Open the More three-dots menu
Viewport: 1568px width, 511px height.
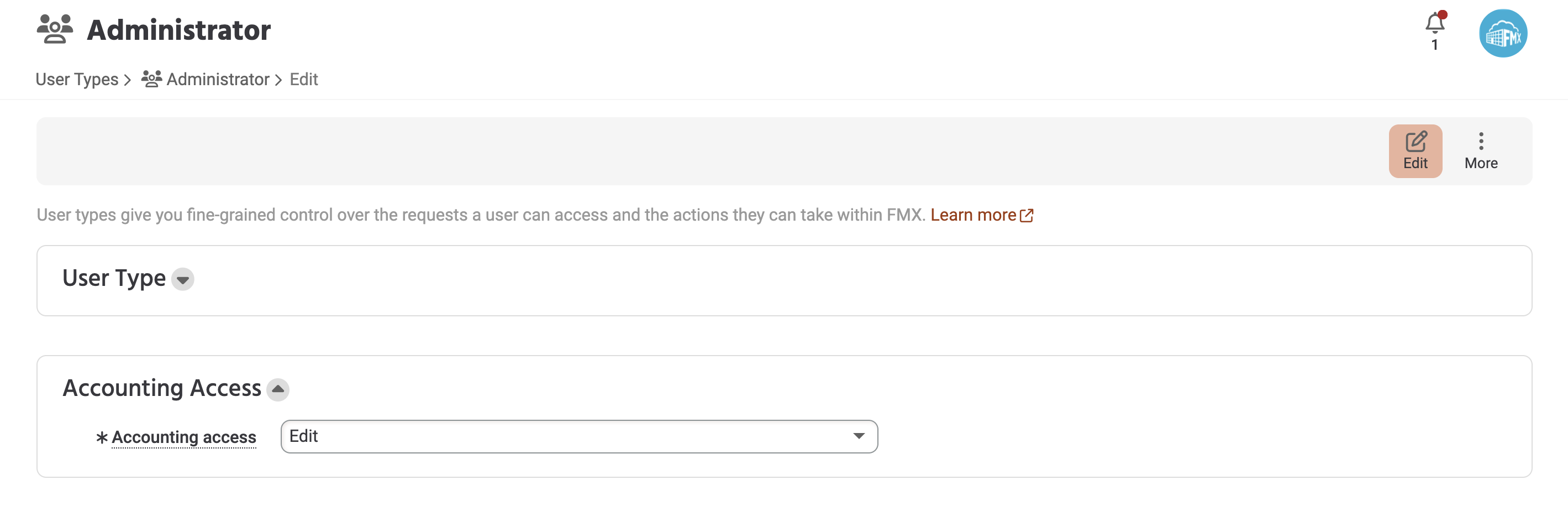tap(1481, 151)
